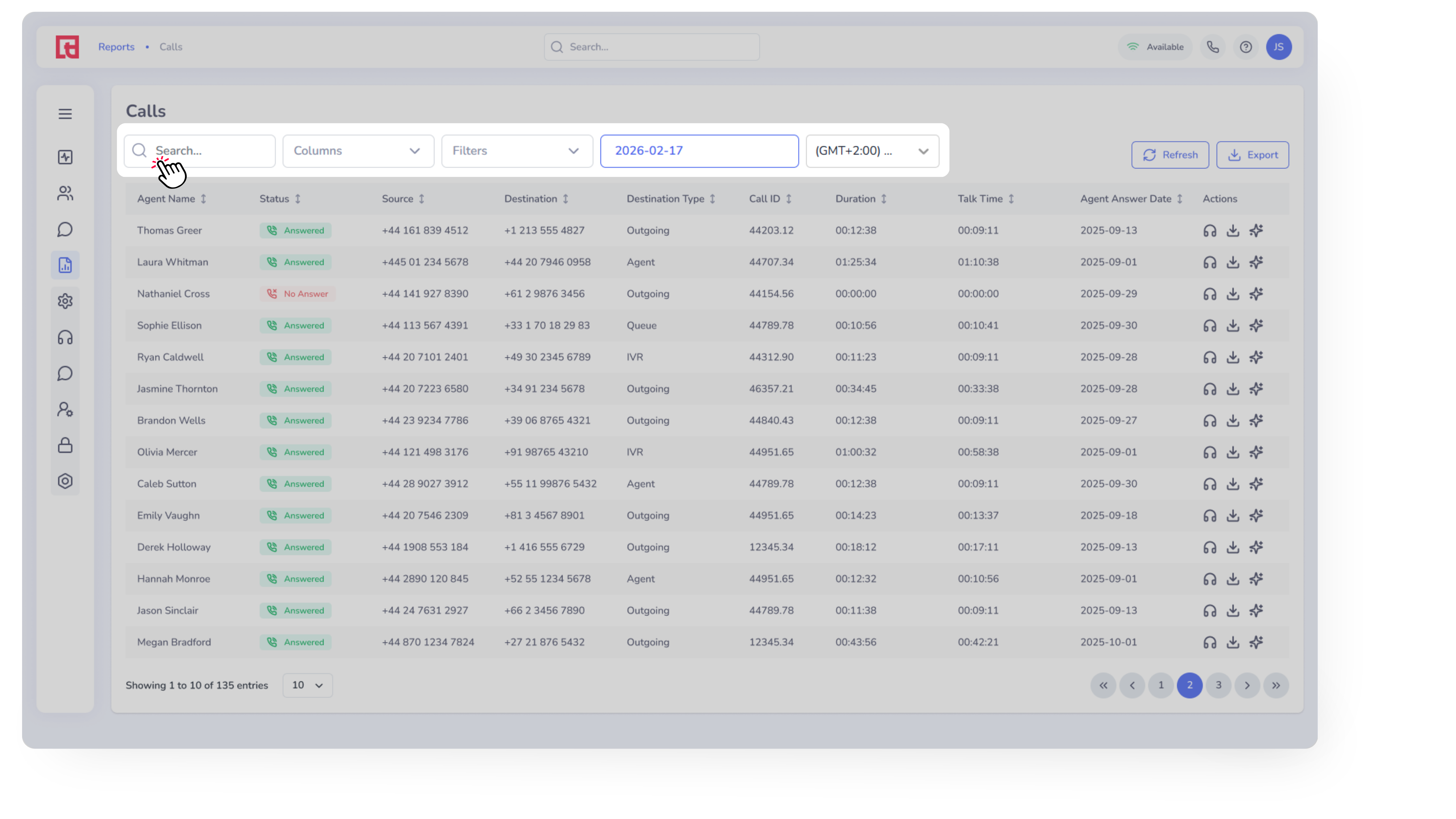Open the GMT+2:00 timezone dropdown
1456x819 pixels.
pos(872,151)
